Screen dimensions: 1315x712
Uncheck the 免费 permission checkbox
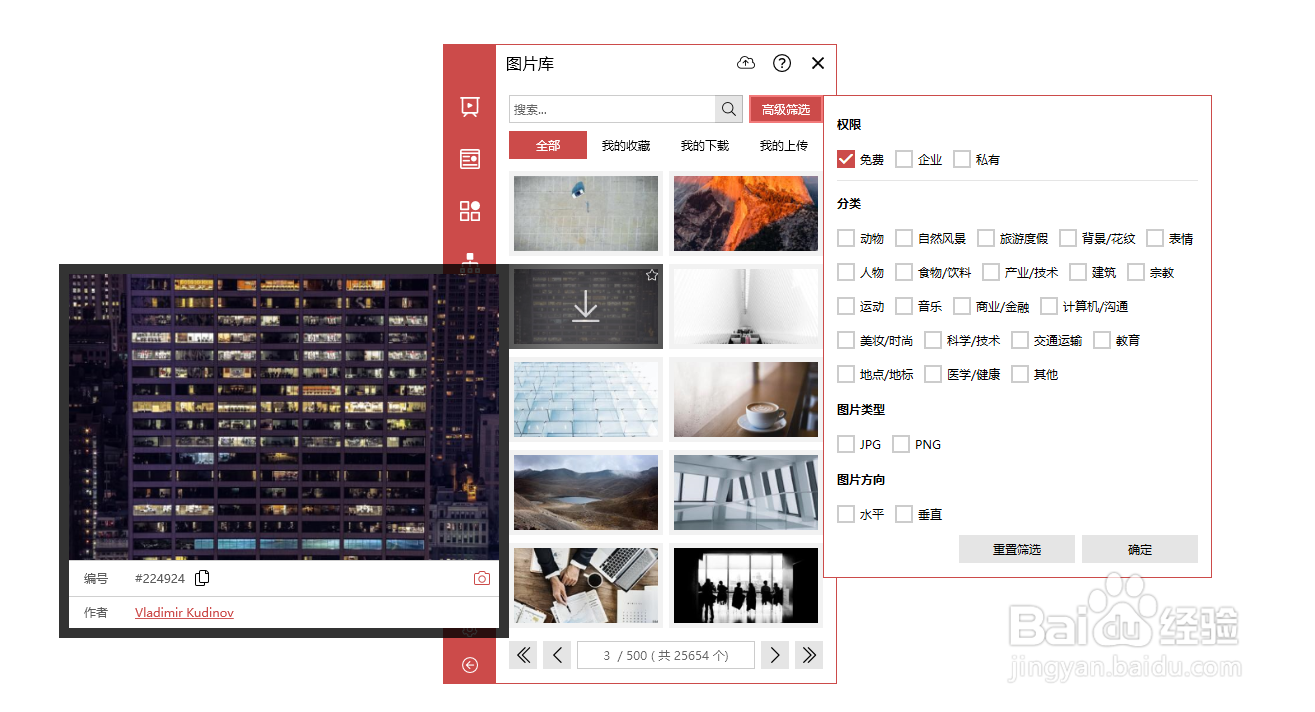pyautogui.click(x=846, y=159)
